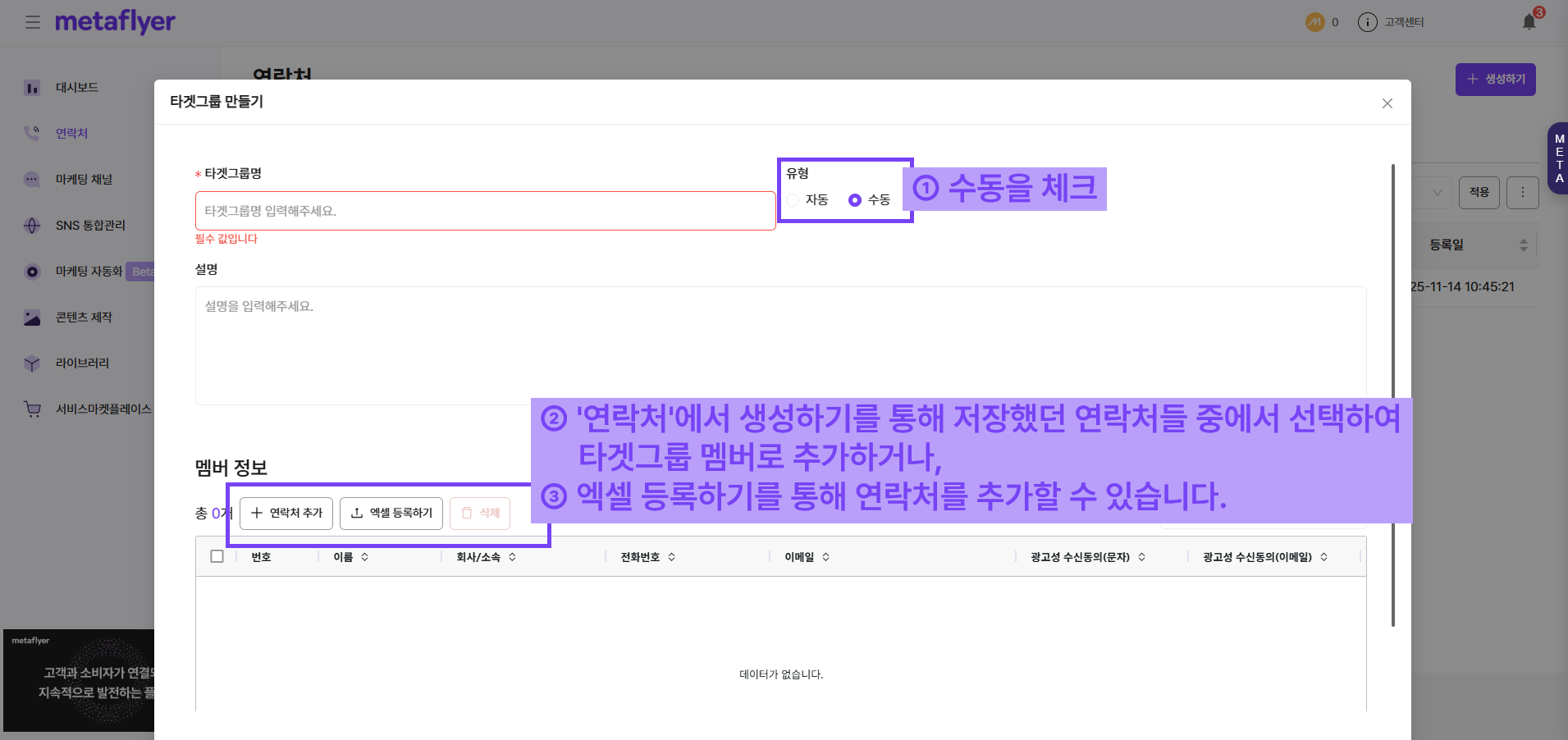Click the 엑셀 등록하기 button
The image size is (1568, 740).
click(x=391, y=514)
